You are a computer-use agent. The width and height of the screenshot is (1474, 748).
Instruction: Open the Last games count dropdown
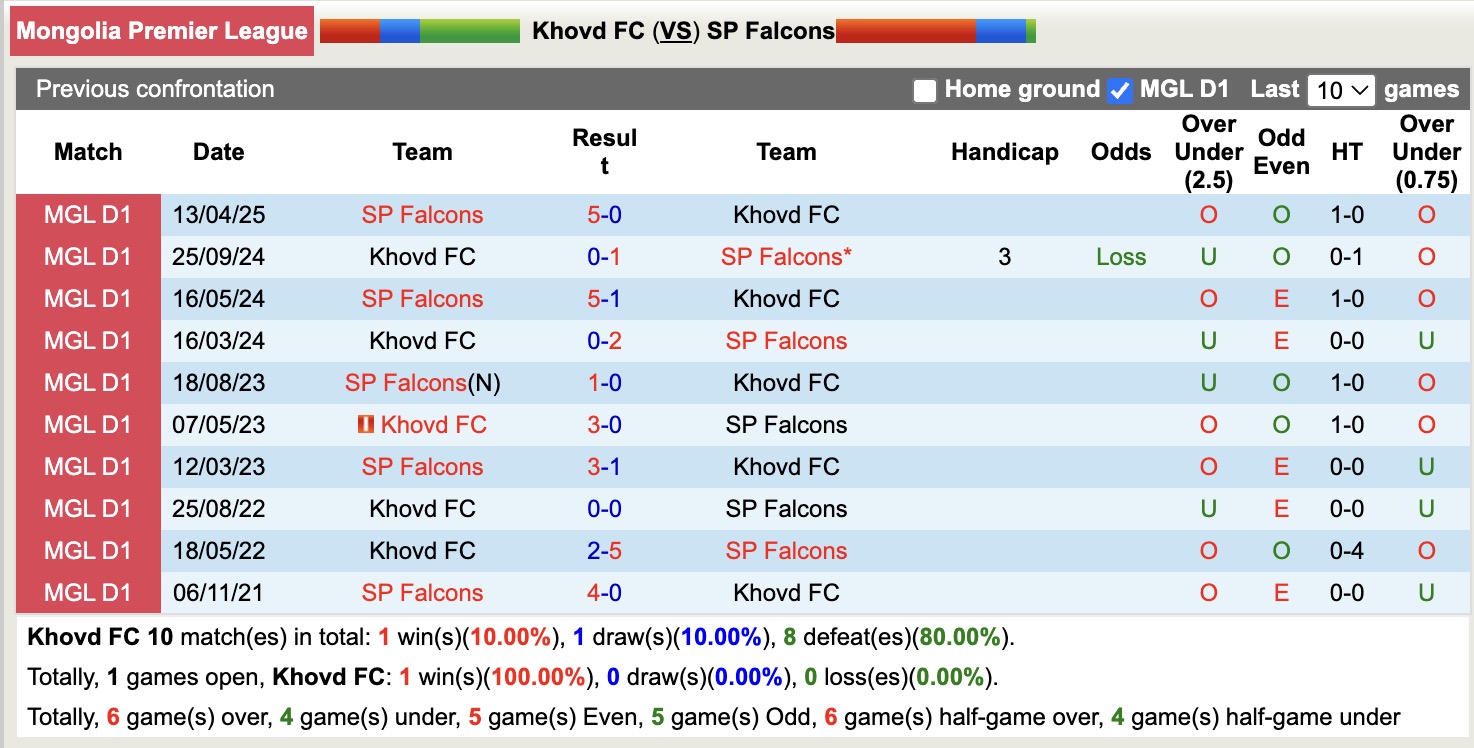[x=1341, y=89]
